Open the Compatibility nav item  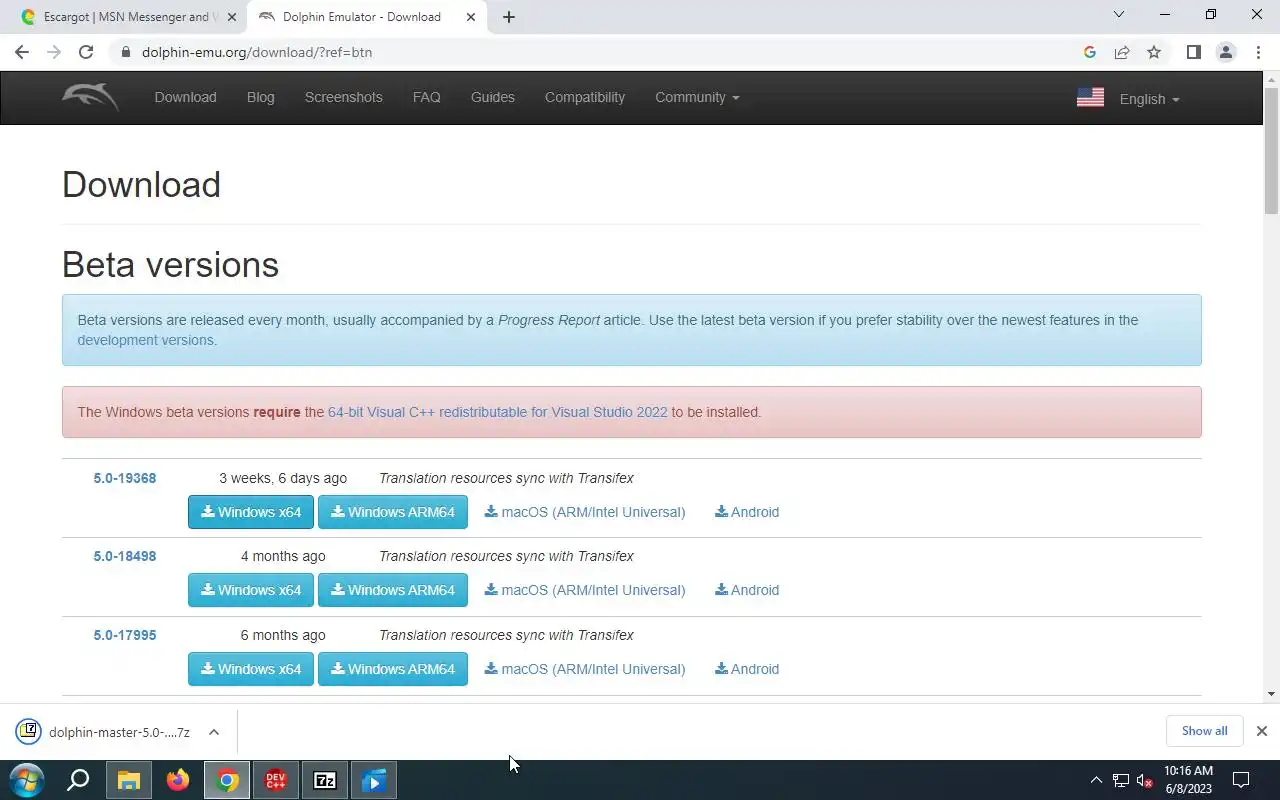click(585, 97)
